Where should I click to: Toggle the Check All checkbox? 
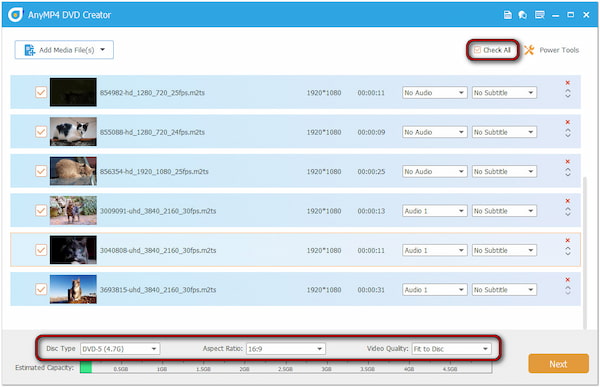(x=477, y=50)
